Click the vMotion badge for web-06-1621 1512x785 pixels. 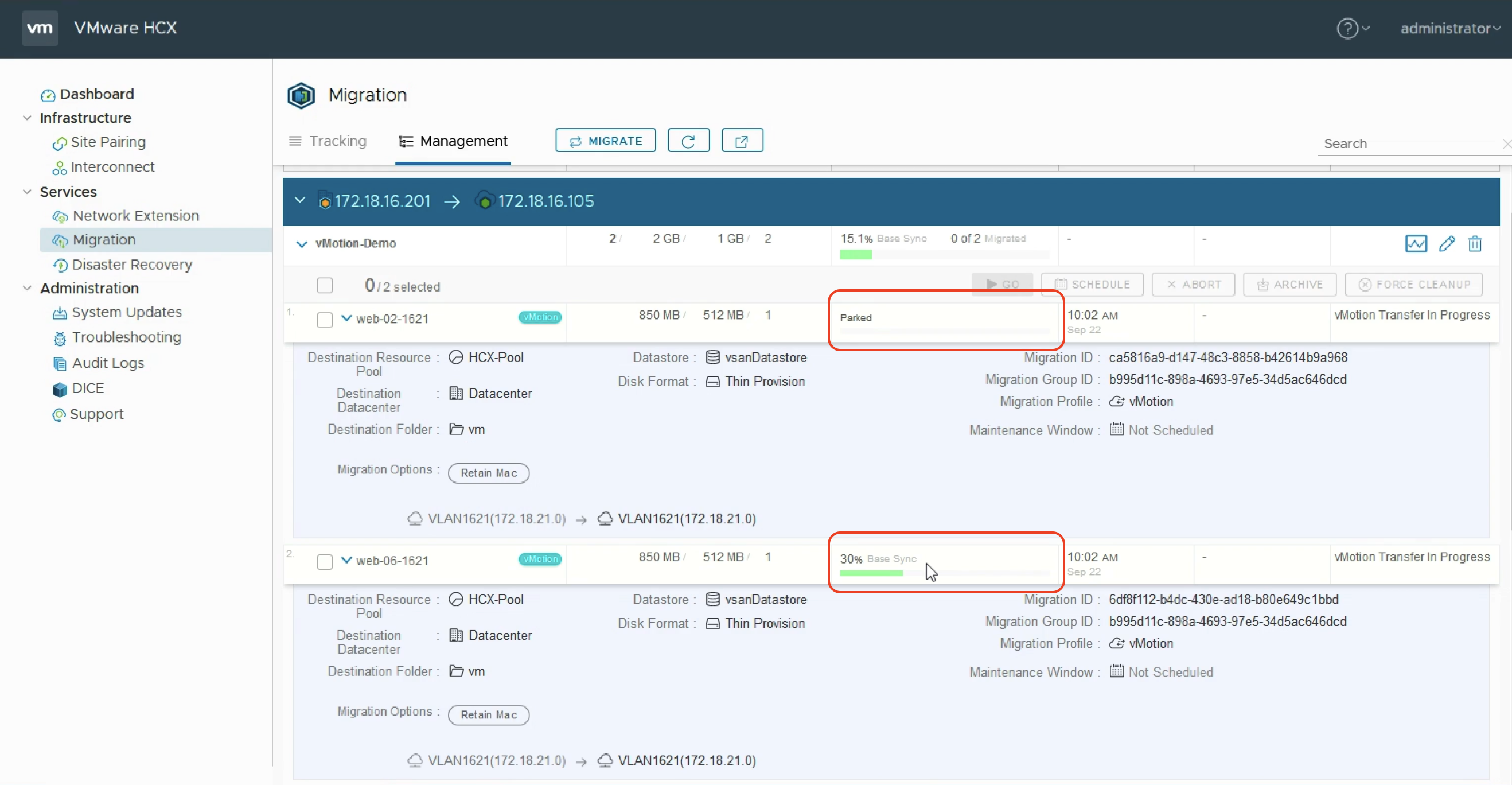click(540, 559)
